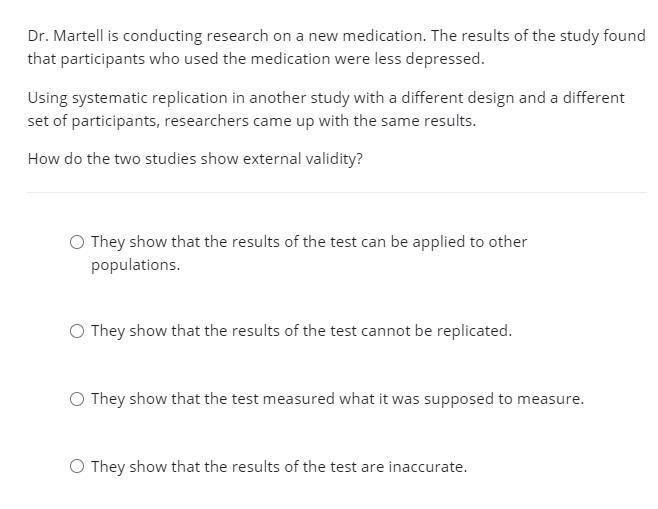Click the word 'populations.' in the first answer
The width and height of the screenshot is (658, 509).
pyautogui.click(x=136, y=265)
